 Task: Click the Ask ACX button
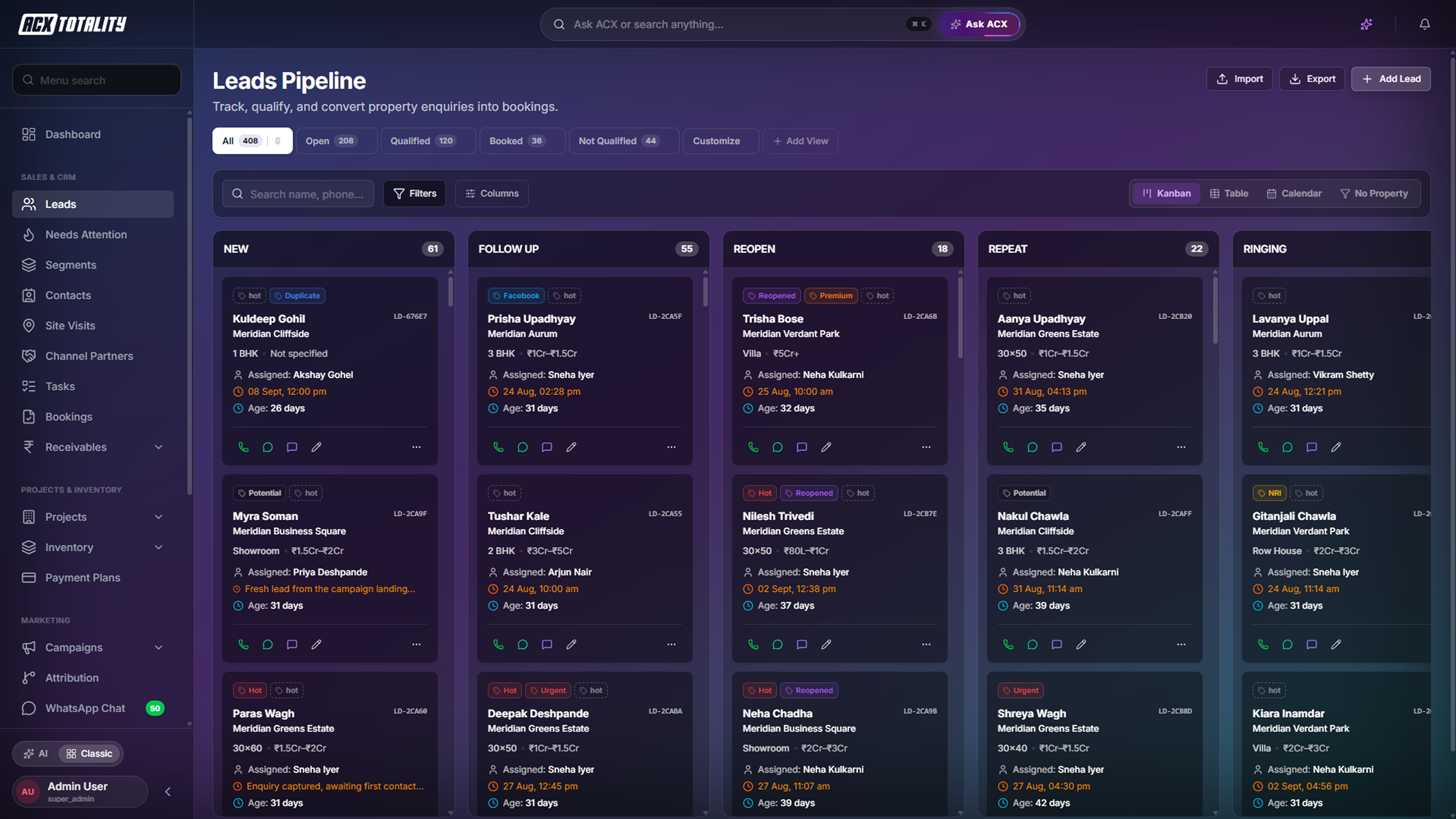coord(979,24)
